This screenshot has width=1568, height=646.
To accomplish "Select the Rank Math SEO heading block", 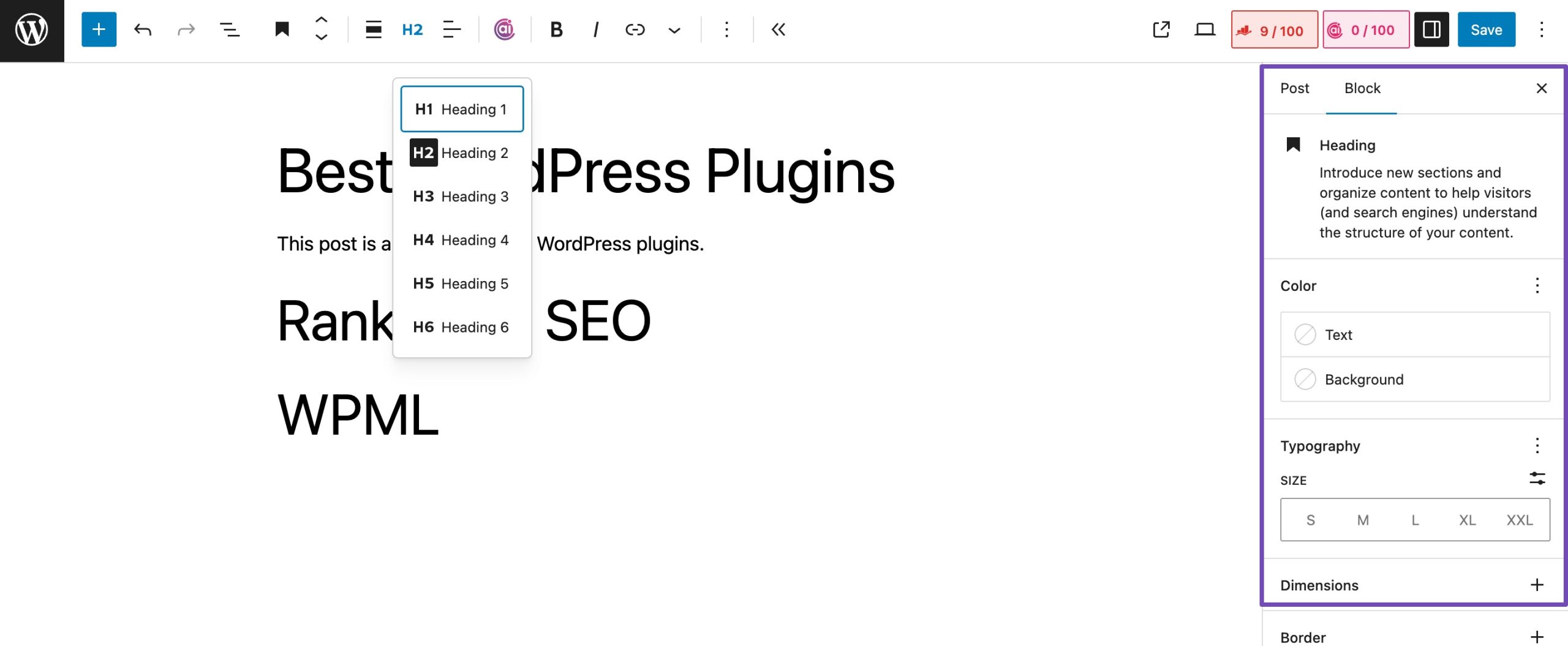I will (x=464, y=320).
